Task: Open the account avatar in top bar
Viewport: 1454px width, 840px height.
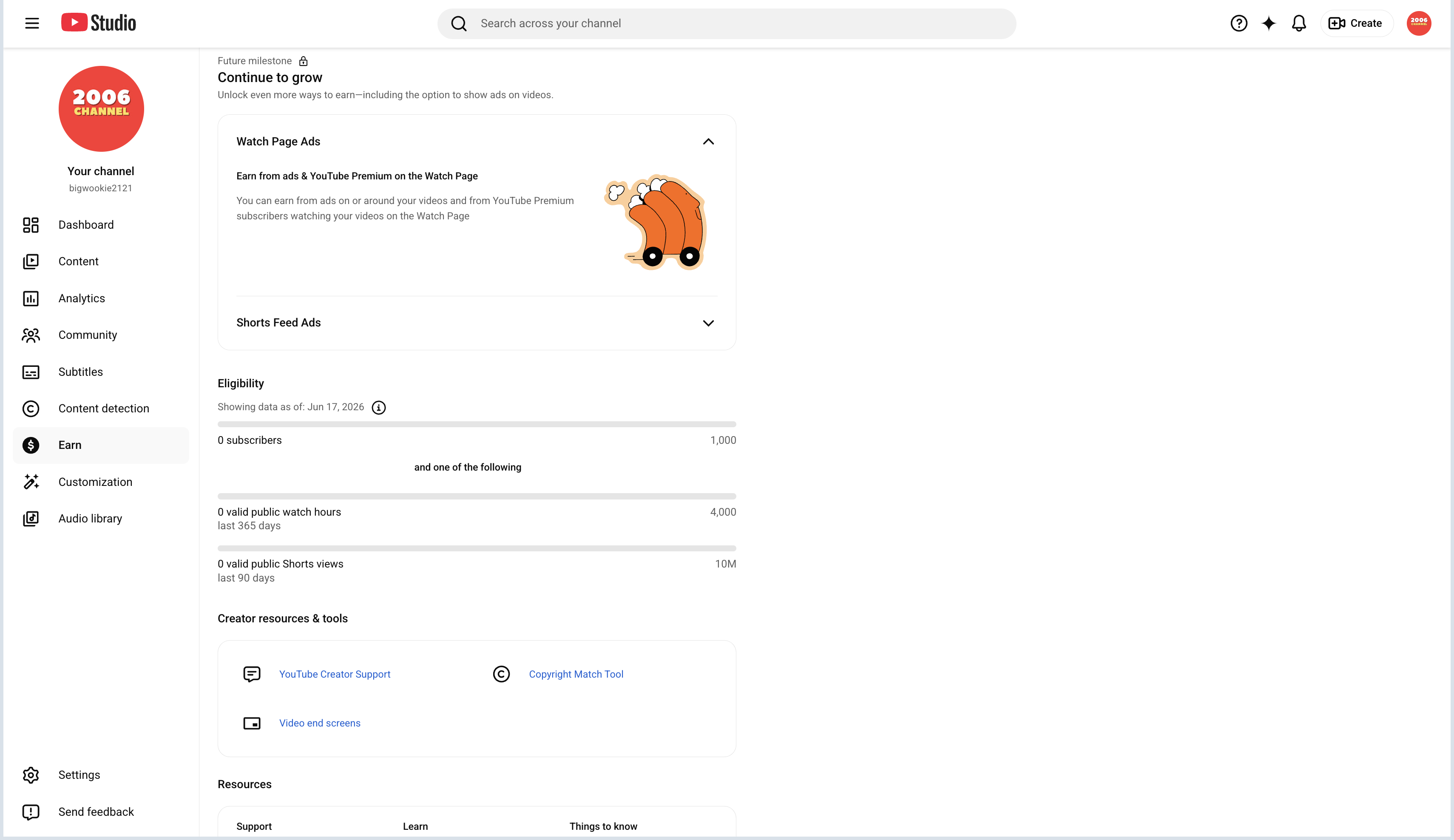Action: [x=1419, y=23]
